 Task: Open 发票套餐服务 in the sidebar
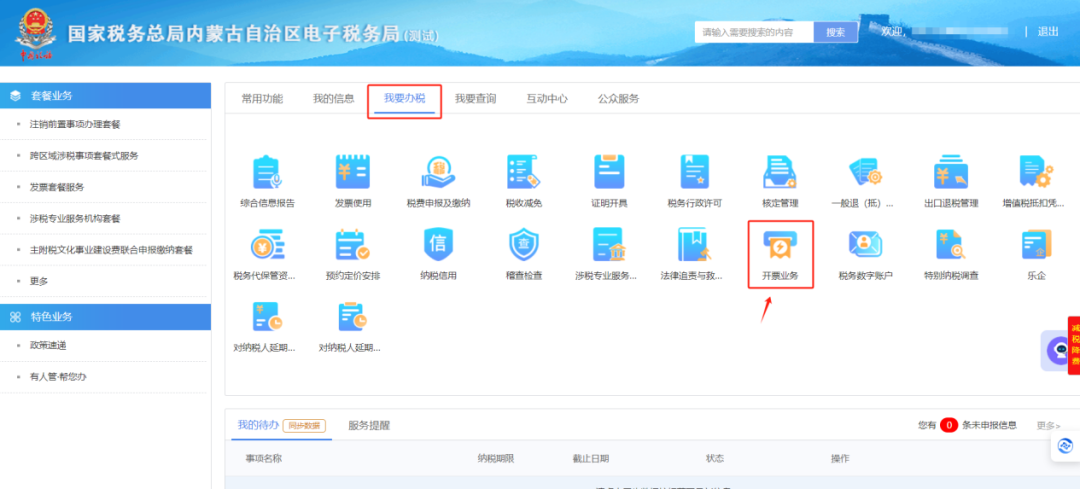pos(57,187)
